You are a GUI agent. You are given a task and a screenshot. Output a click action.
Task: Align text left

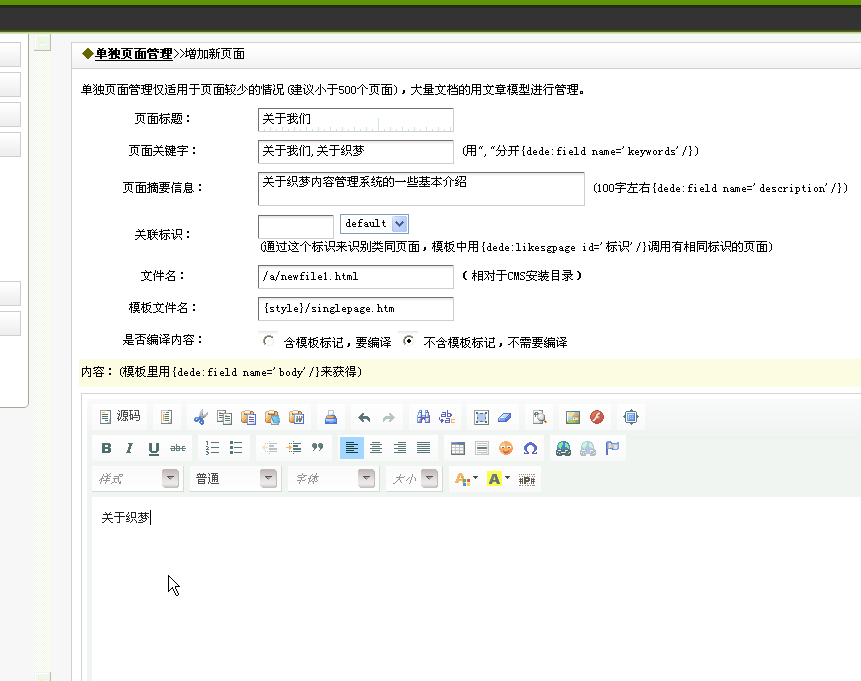pos(351,448)
